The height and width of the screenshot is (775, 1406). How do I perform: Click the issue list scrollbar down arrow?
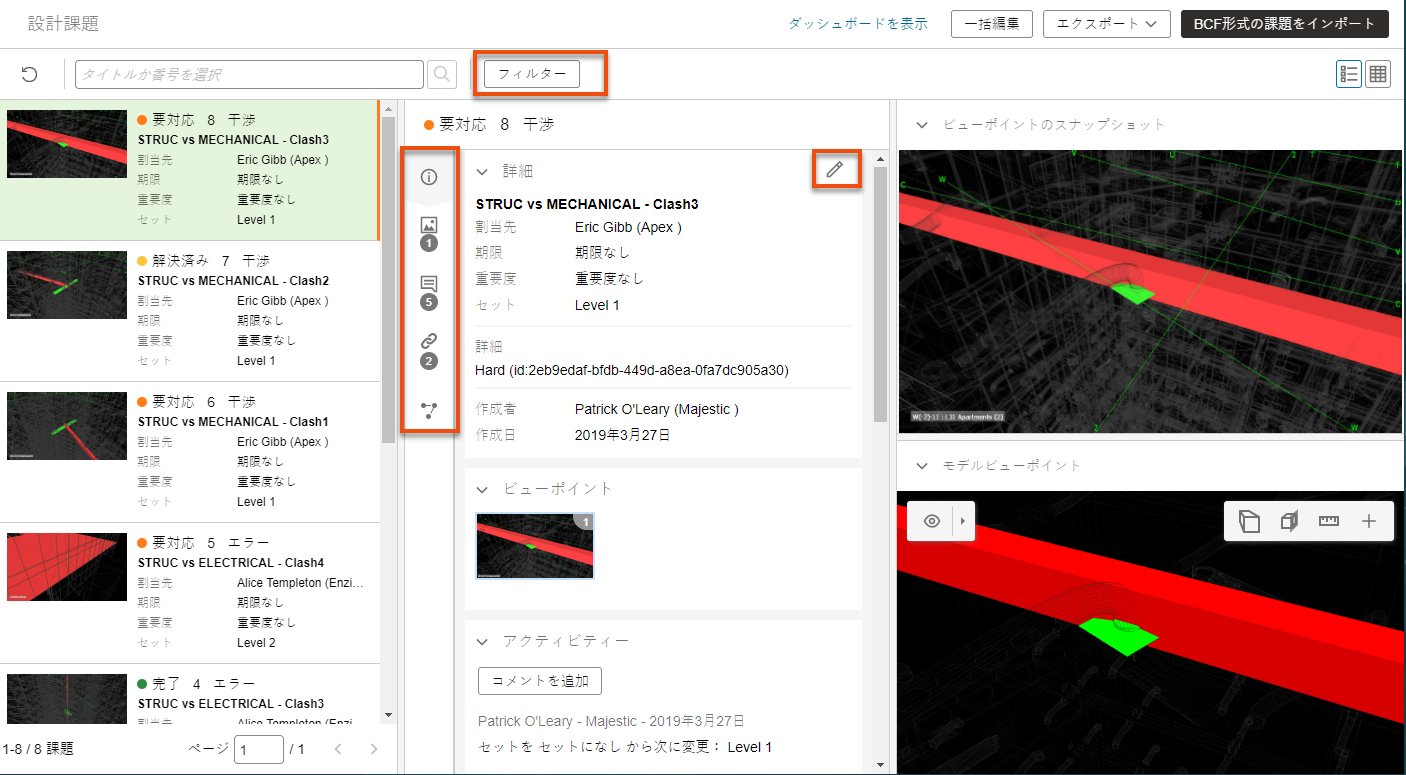[389, 716]
